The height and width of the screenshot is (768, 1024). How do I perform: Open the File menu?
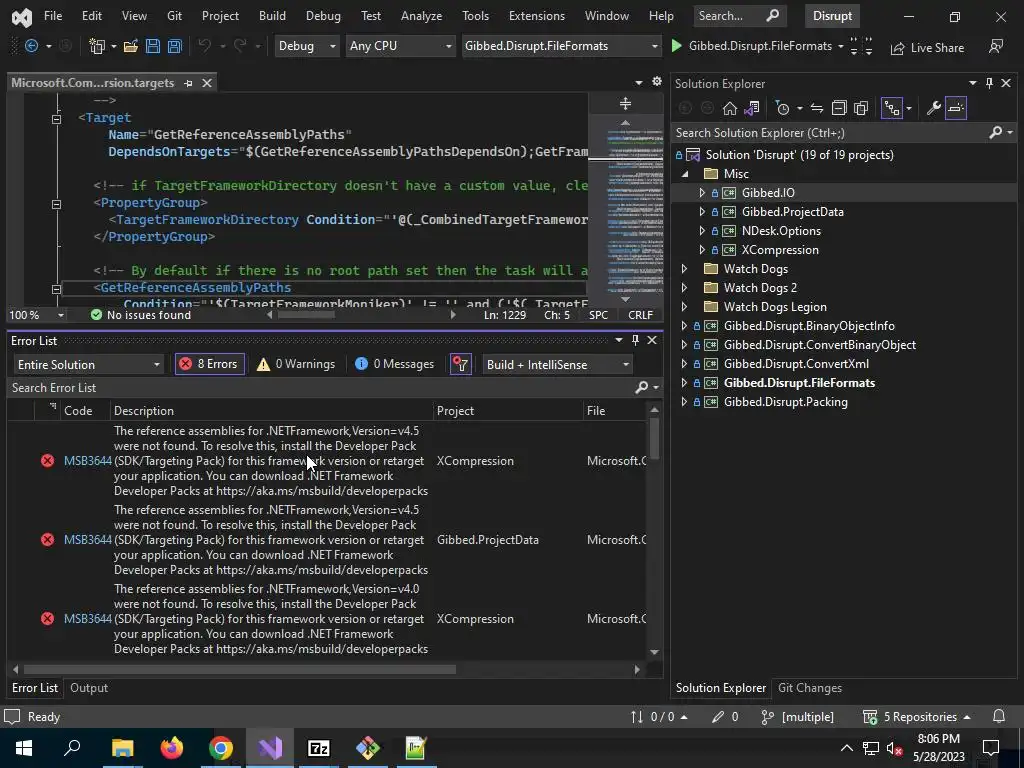tap(53, 16)
